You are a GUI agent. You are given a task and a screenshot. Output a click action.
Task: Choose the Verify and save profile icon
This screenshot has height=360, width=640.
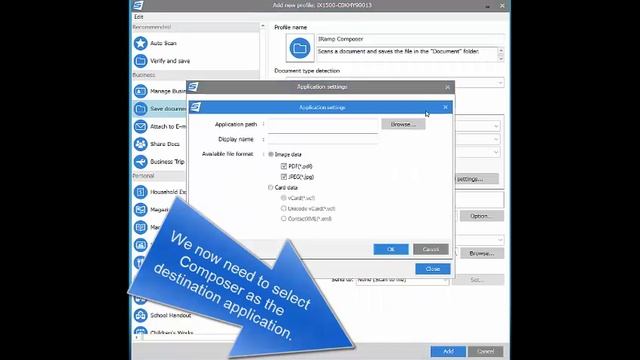[x=140, y=61]
